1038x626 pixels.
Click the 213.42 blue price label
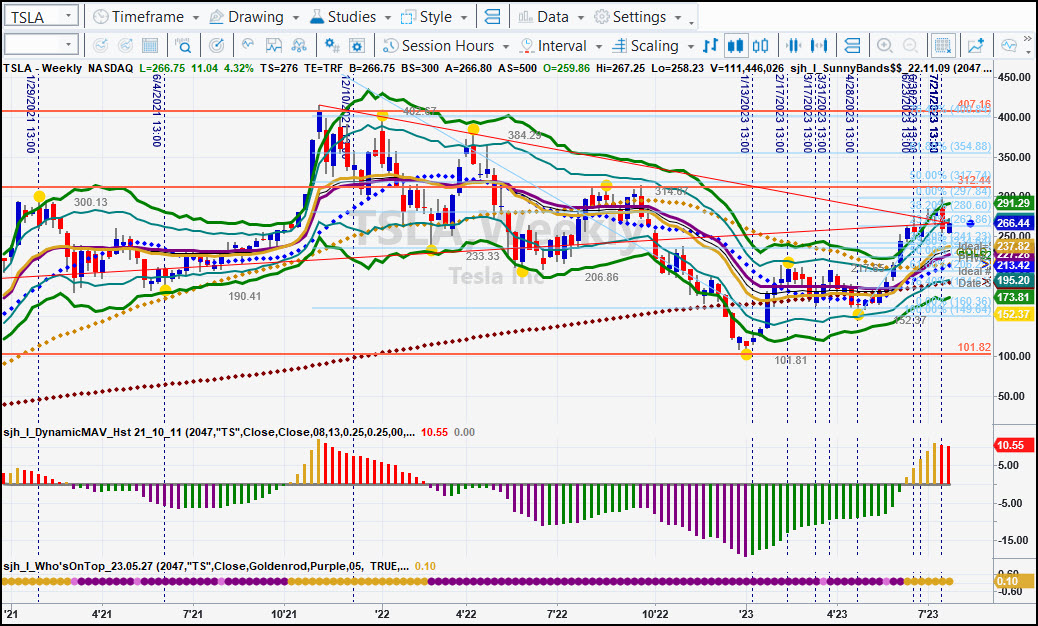[x=1013, y=265]
